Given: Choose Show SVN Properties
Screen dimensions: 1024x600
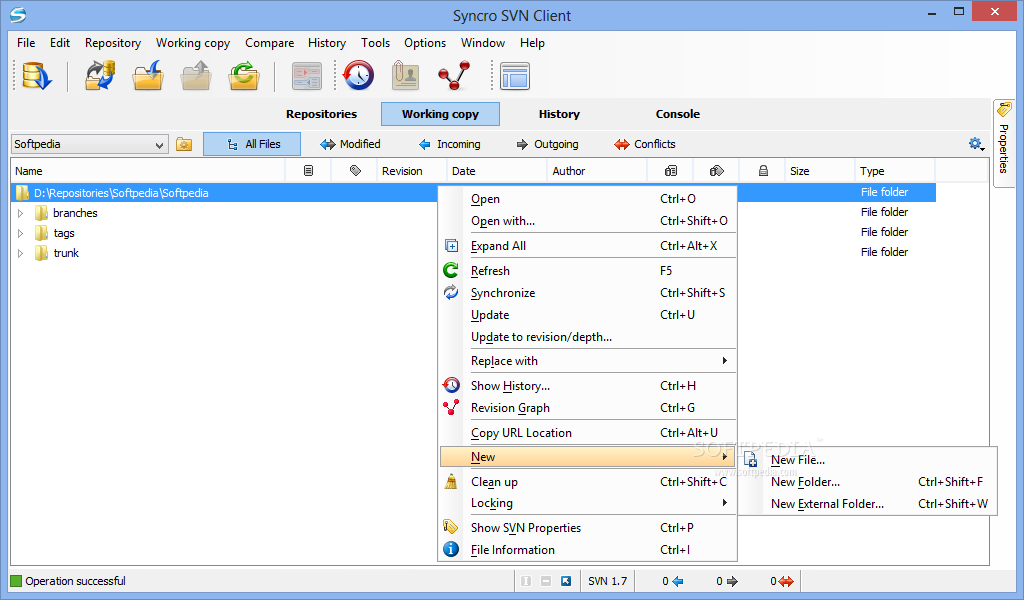Looking at the screenshot, I should pyautogui.click(x=588, y=528).
